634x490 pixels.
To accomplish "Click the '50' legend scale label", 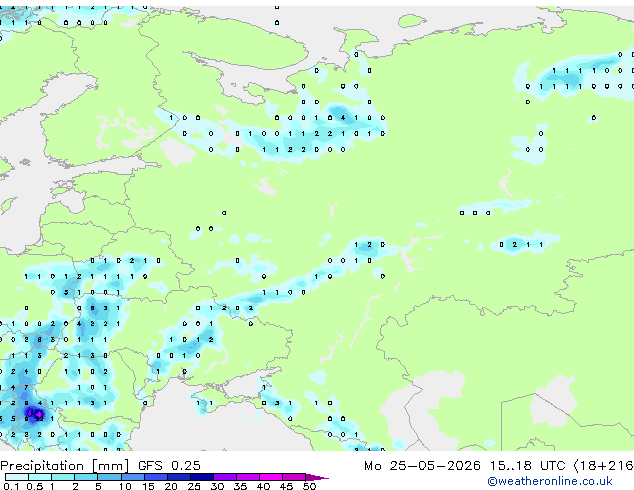I will [310, 486].
